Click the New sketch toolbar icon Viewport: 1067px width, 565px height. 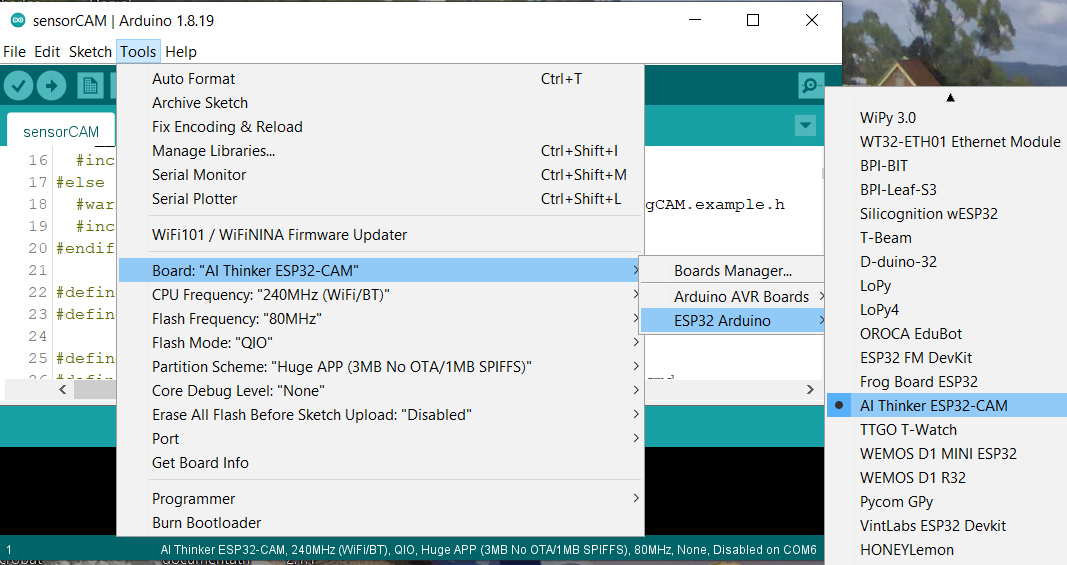[91, 86]
